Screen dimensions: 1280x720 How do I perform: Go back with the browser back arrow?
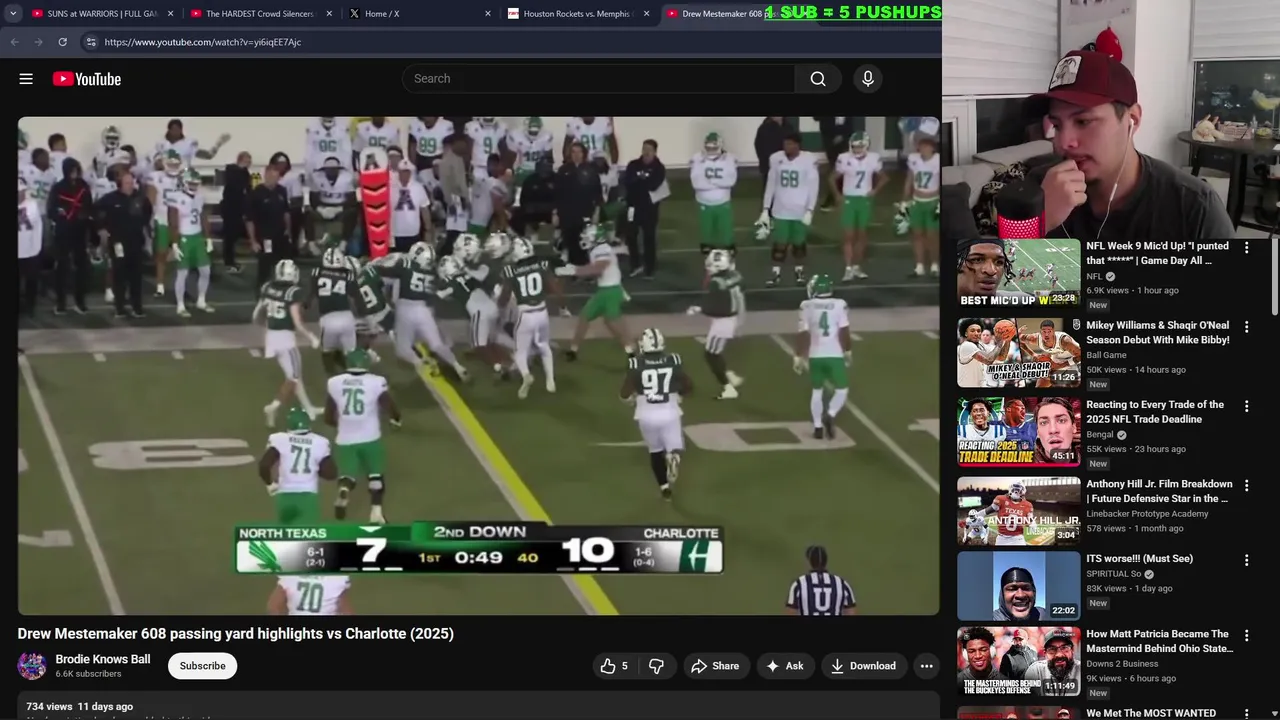coord(14,42)
